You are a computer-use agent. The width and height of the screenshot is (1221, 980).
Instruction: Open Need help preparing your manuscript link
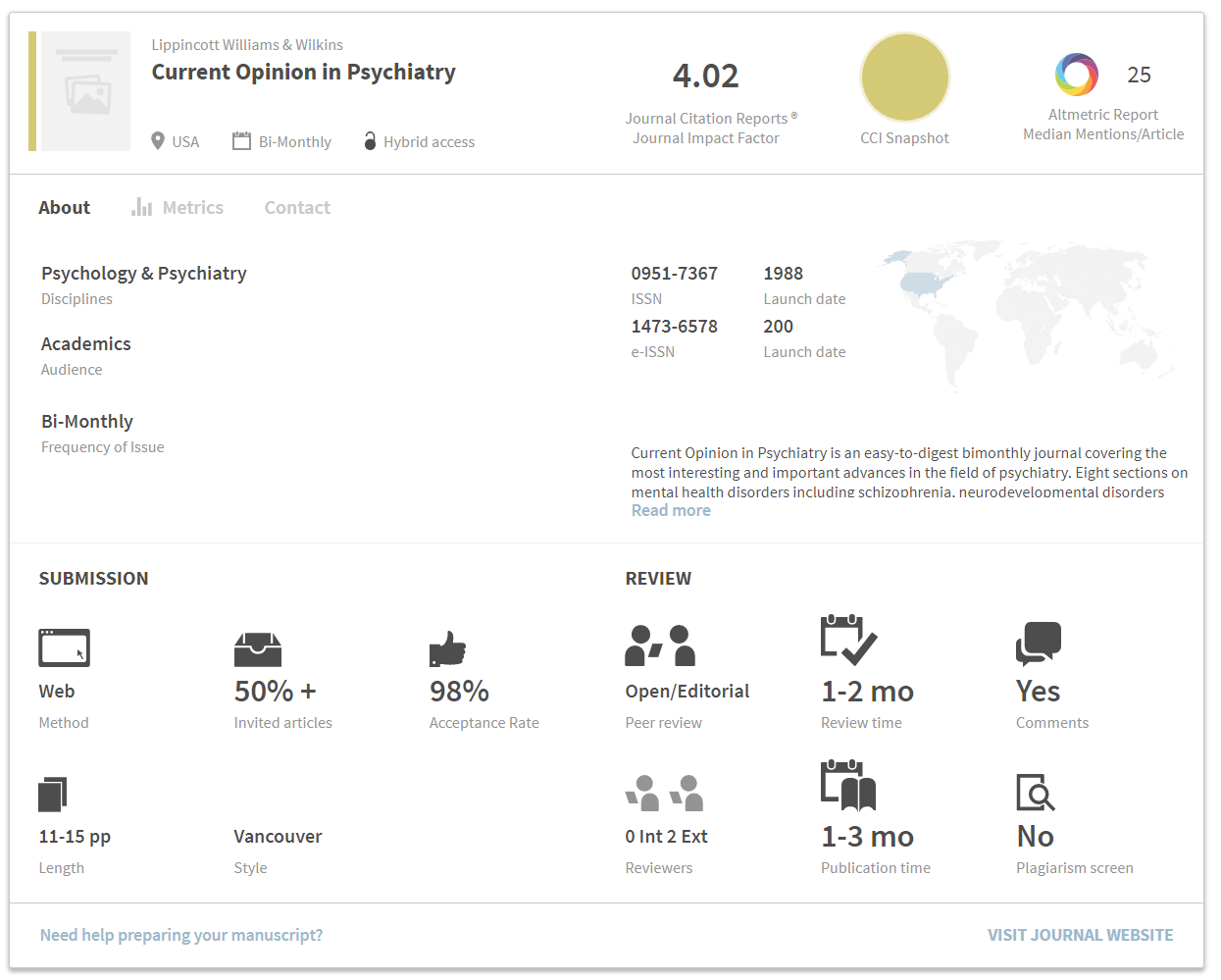click(x=181, y=935)
